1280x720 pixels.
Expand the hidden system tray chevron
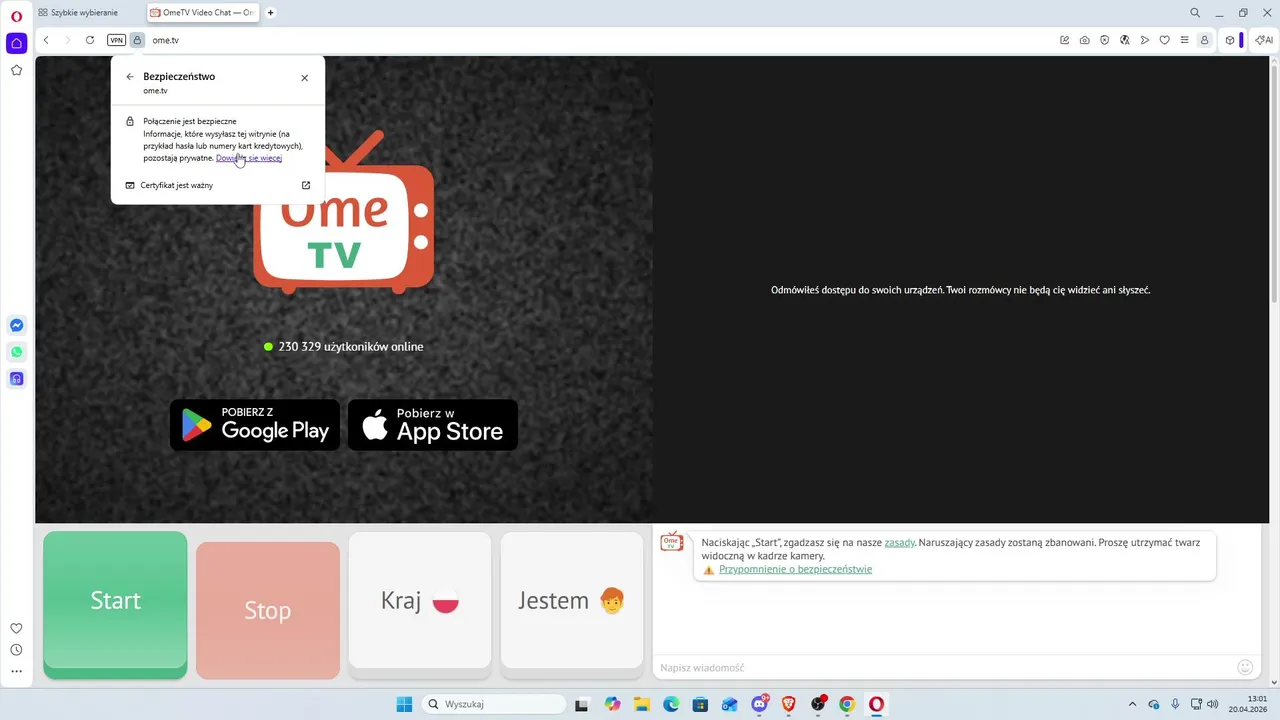coord(1132,704)
